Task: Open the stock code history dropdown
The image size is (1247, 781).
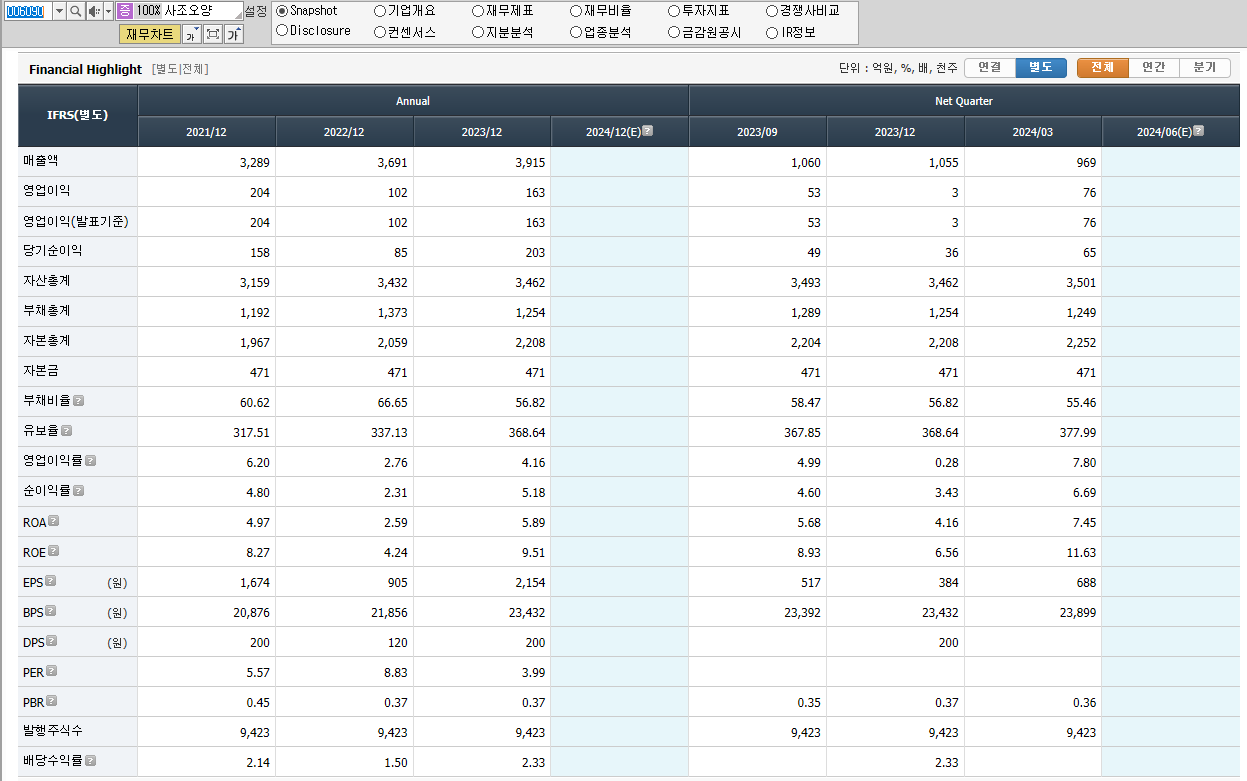Action: coord(59,10)
